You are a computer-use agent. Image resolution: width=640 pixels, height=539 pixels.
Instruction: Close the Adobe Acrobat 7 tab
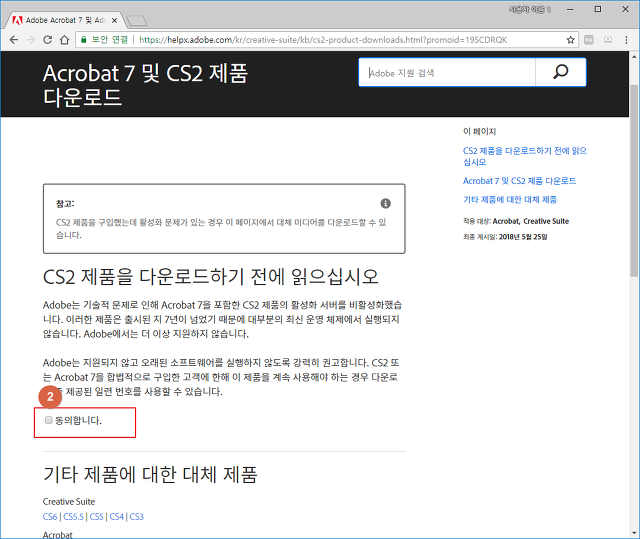[x=114, y=20]
